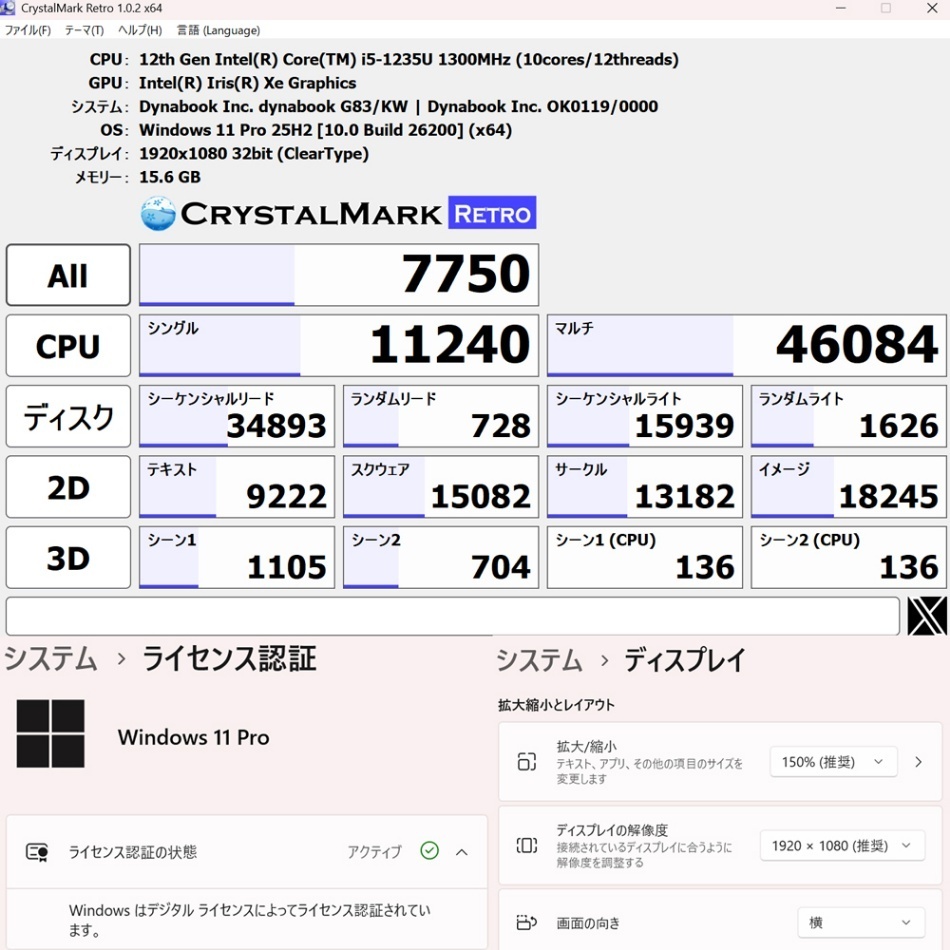This screenshot has height=950, width=950.
Task: Close the CrystalMark Retro window
Action: pos(932,8)
